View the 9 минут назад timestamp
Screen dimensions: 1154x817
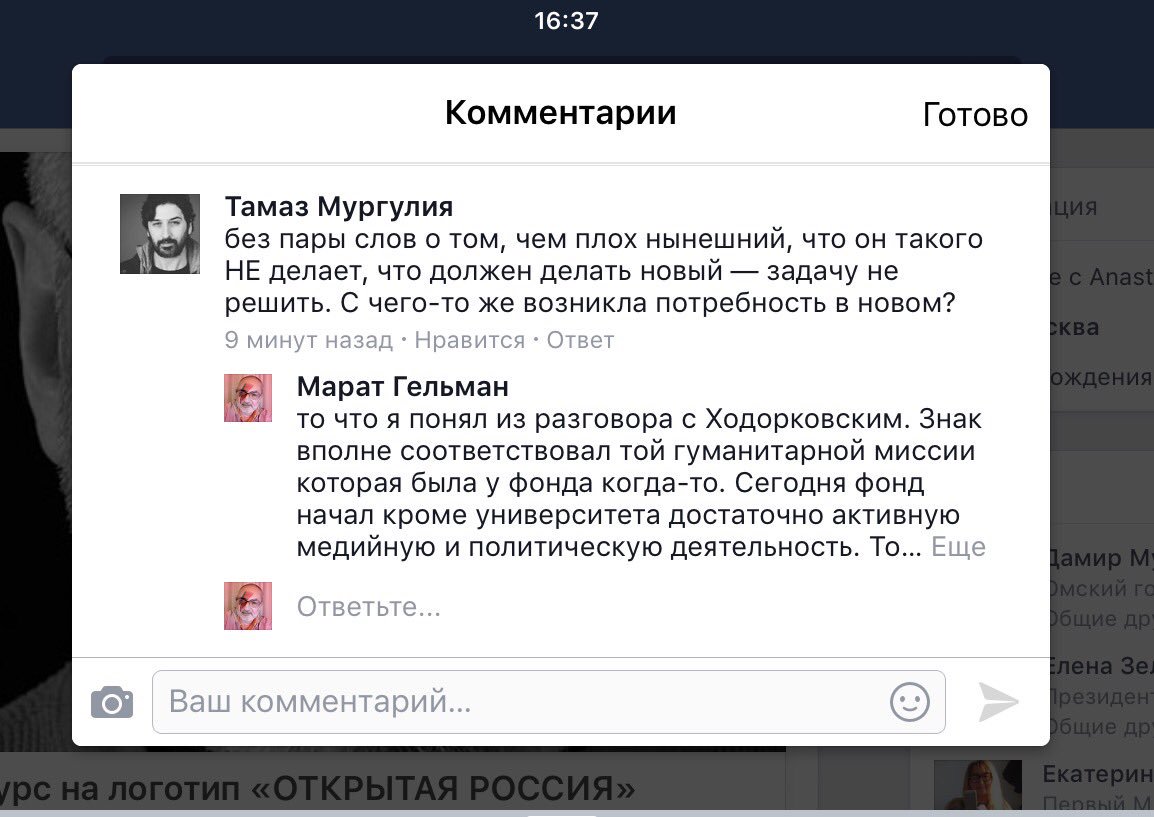click(x=308, y=340)
